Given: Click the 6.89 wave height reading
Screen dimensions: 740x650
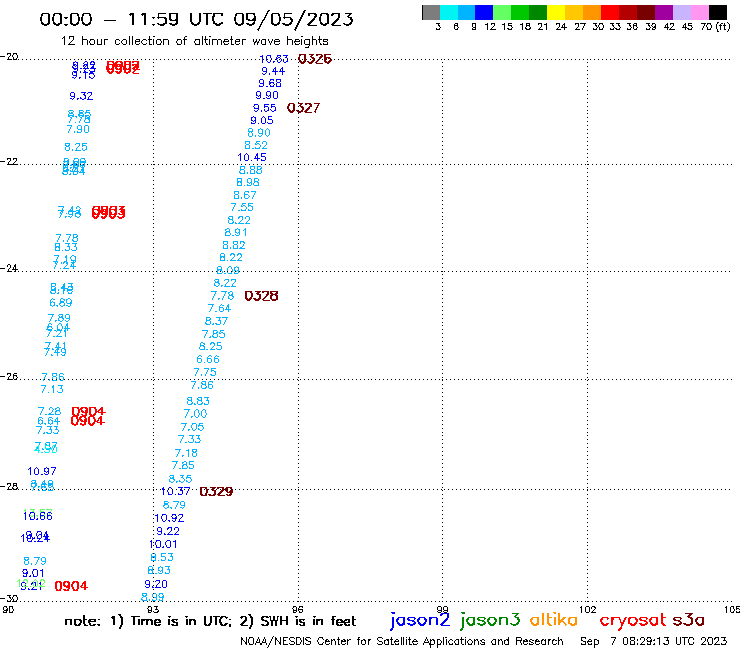Looking at the screenshot, I should pos(61,303).
